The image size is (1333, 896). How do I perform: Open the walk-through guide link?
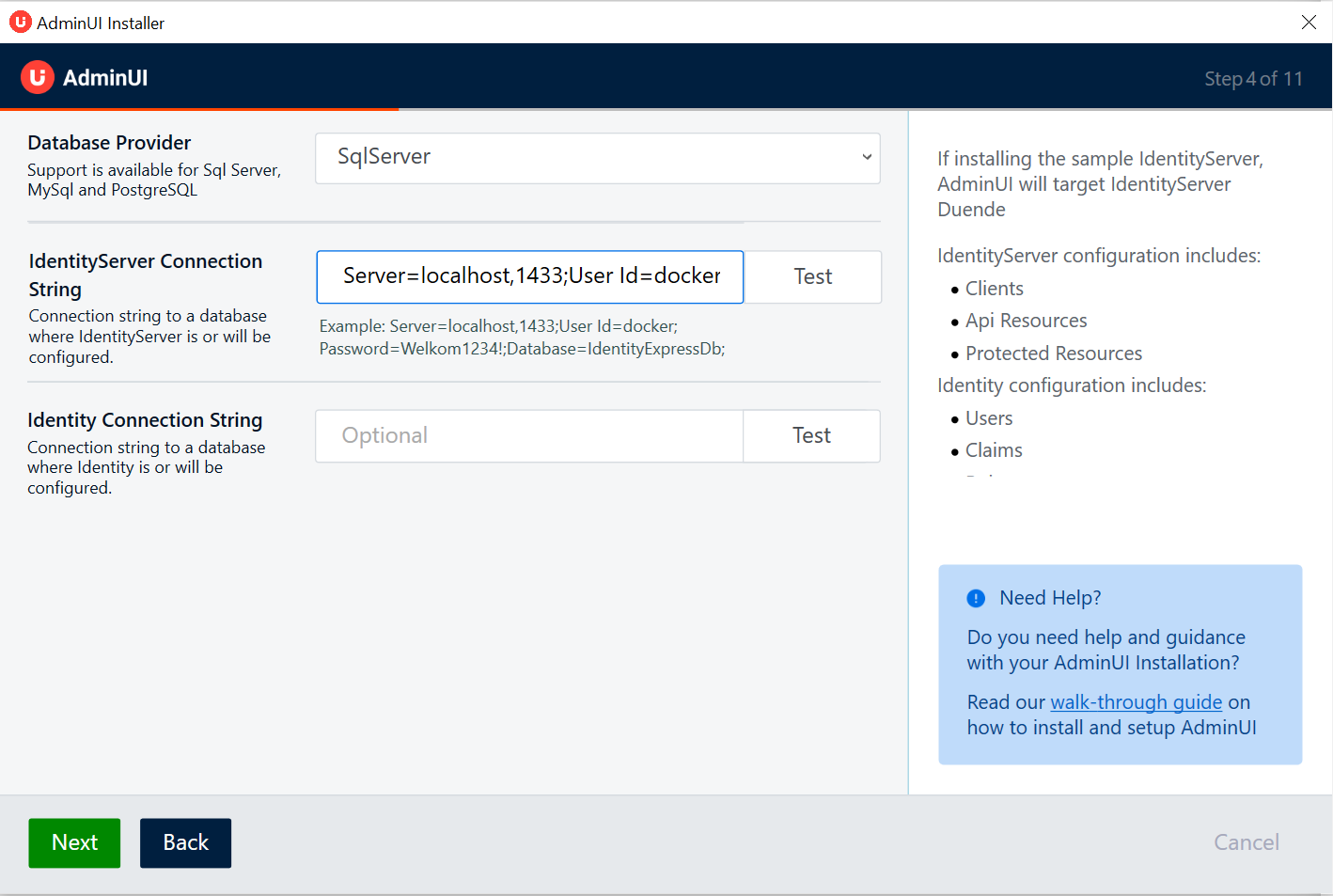coord(1136,702)
